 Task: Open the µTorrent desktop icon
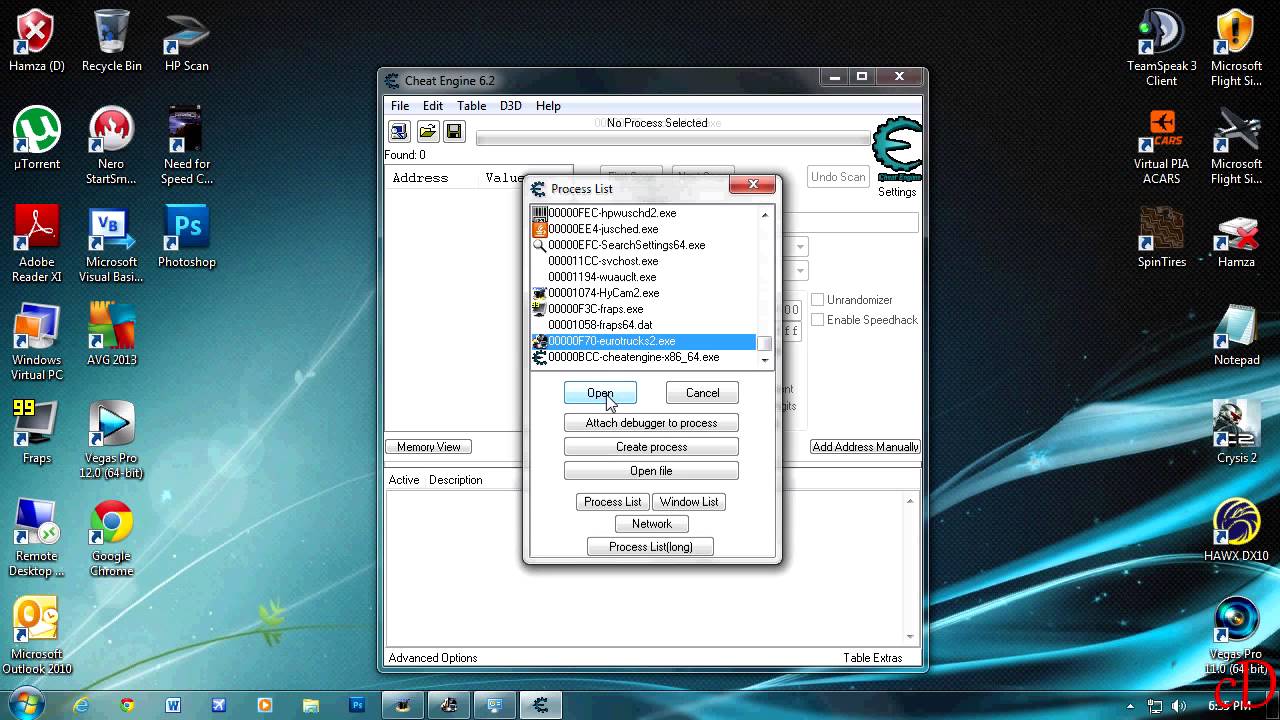tap(37, 139)
